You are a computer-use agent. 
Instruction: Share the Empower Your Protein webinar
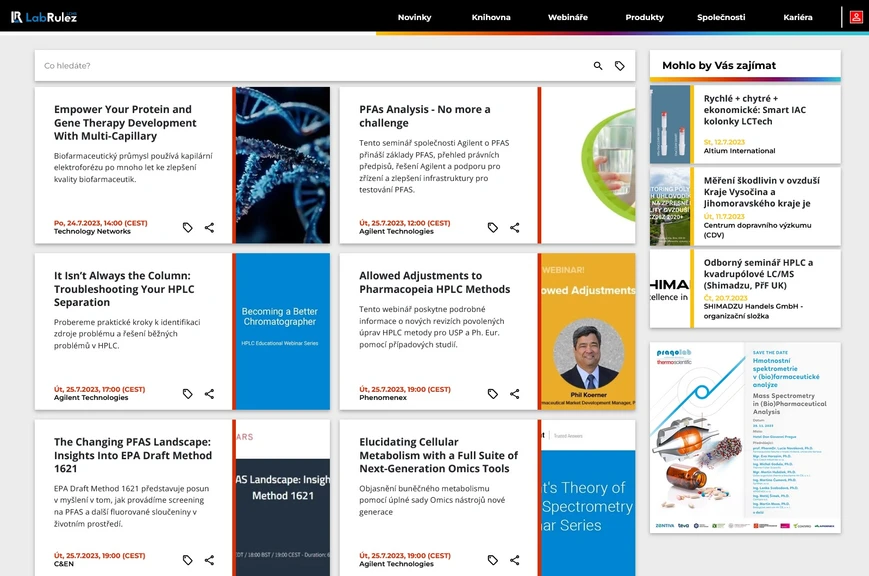click(209, 227)
